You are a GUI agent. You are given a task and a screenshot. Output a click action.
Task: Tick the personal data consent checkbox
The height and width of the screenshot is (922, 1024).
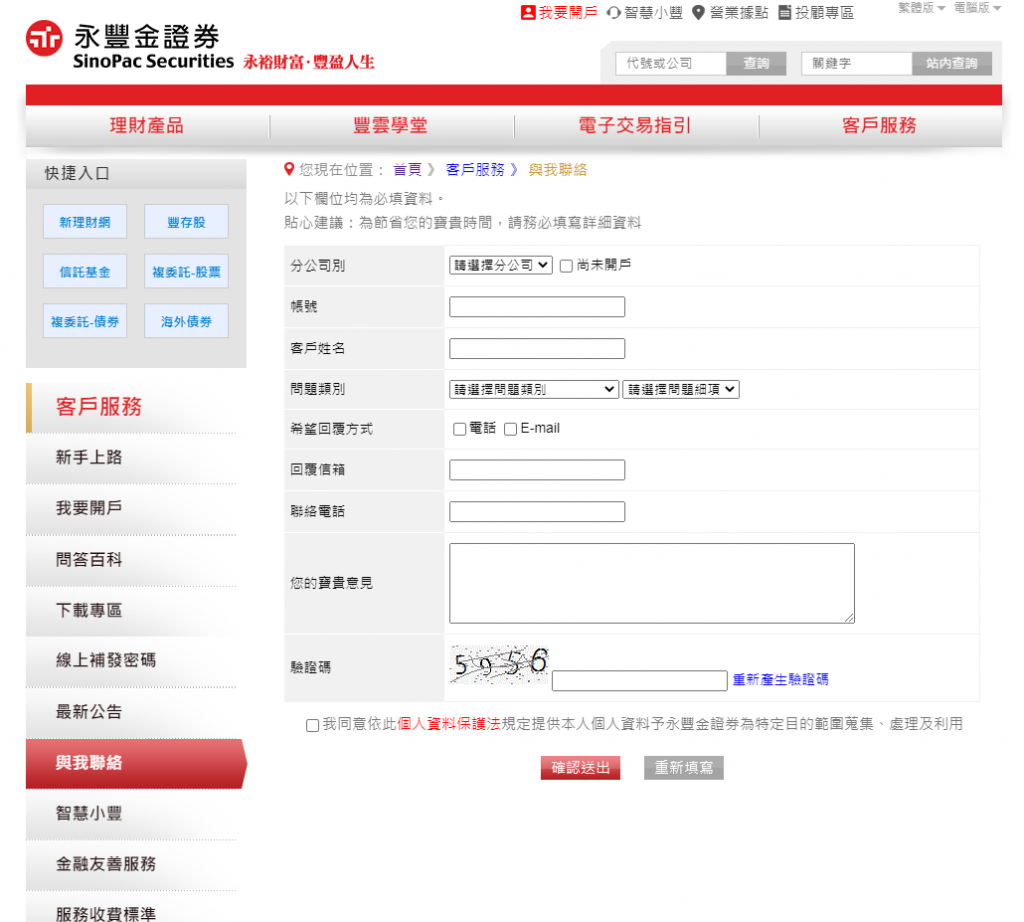313,724
